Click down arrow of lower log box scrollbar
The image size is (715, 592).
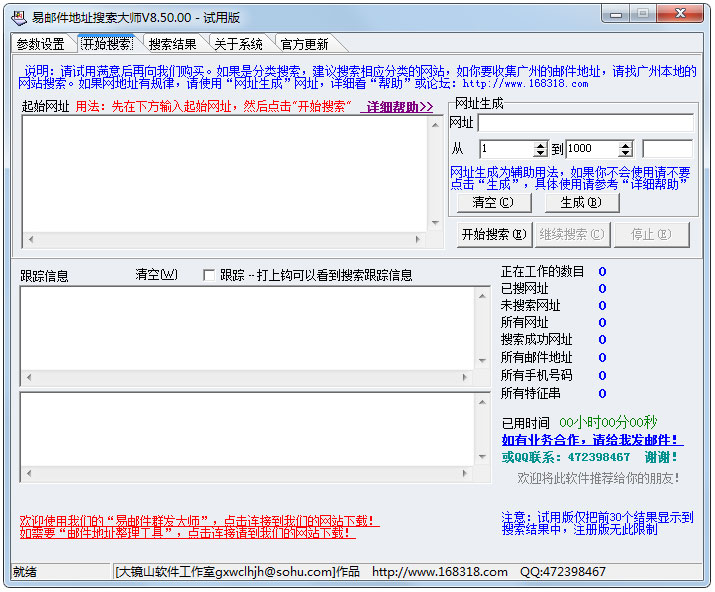[482, 457]
